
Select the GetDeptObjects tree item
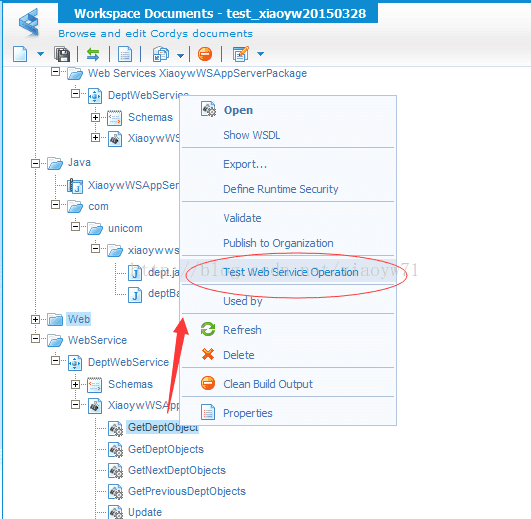[166, 449]
